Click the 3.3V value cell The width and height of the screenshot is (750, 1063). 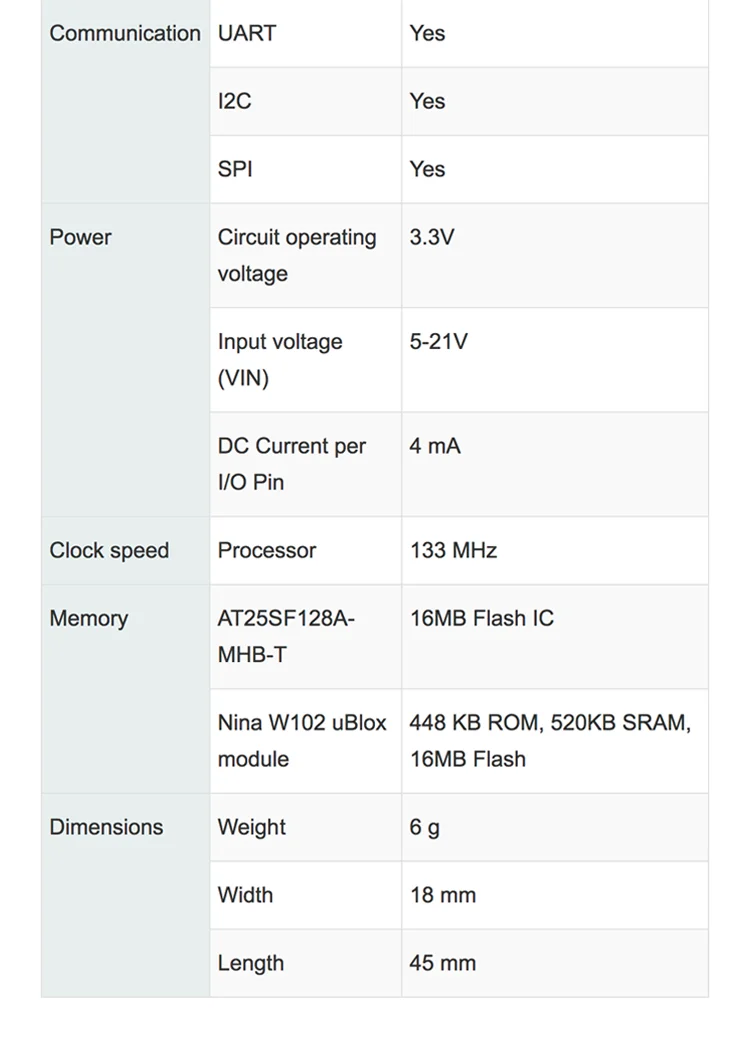pyautogui.click(x=432, y=238)
